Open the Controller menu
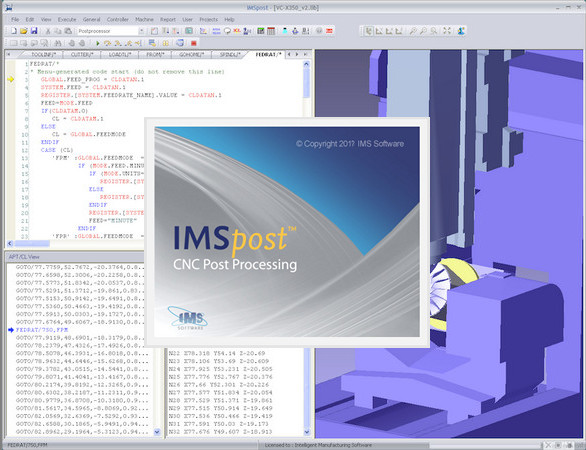The width and height of the screenshot is (586, 450). coord(118,19)
